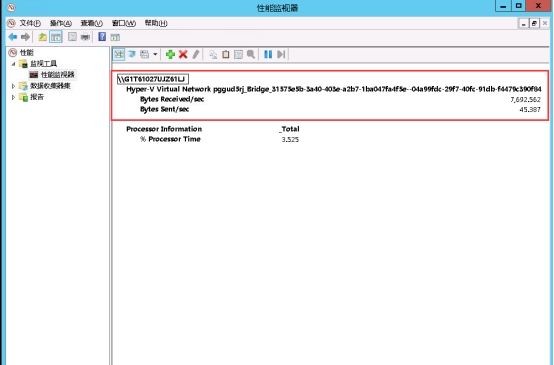Click the value 7,692.562
This screenshot has height=365, width=554.
[525, 100]
